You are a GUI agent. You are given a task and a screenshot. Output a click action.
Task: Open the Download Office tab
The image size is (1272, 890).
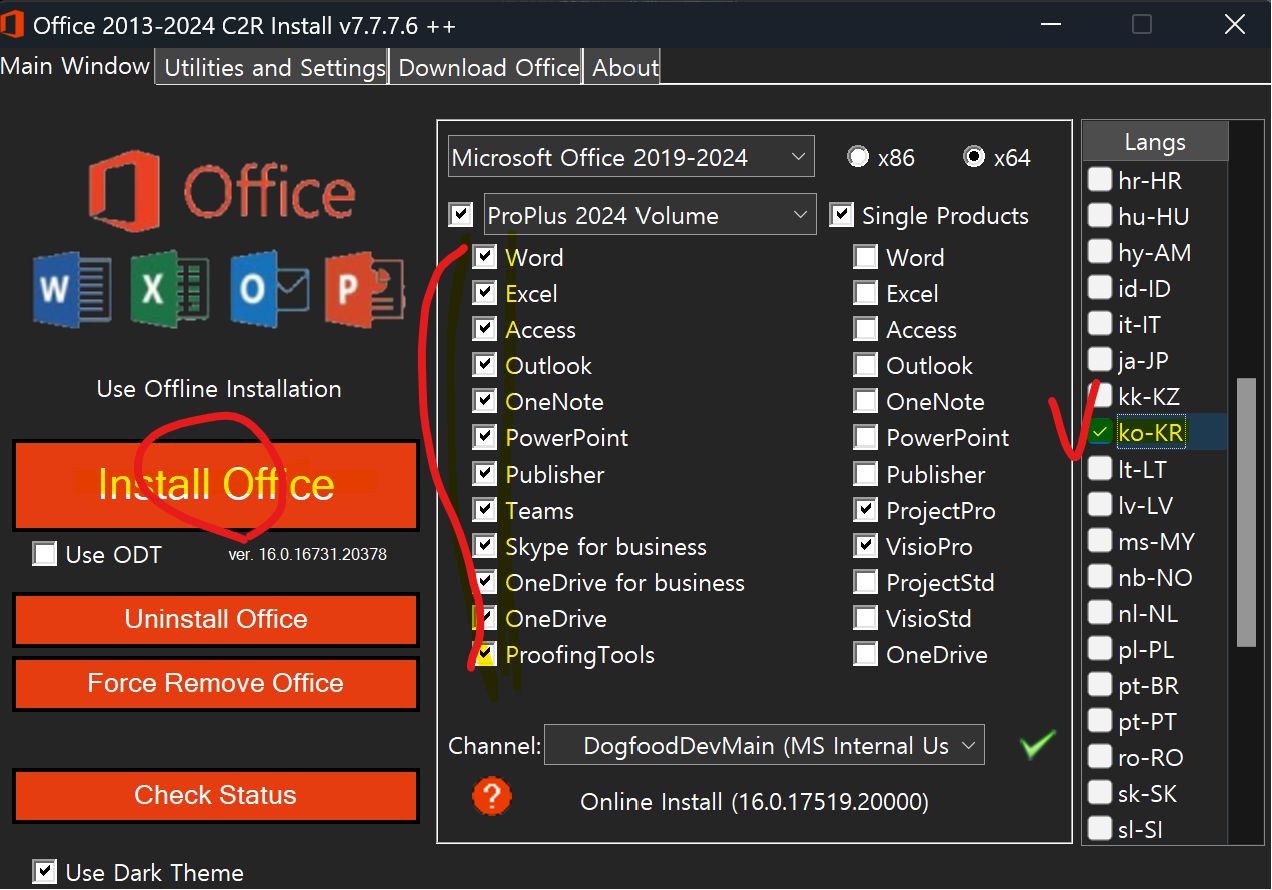[488, 68]
